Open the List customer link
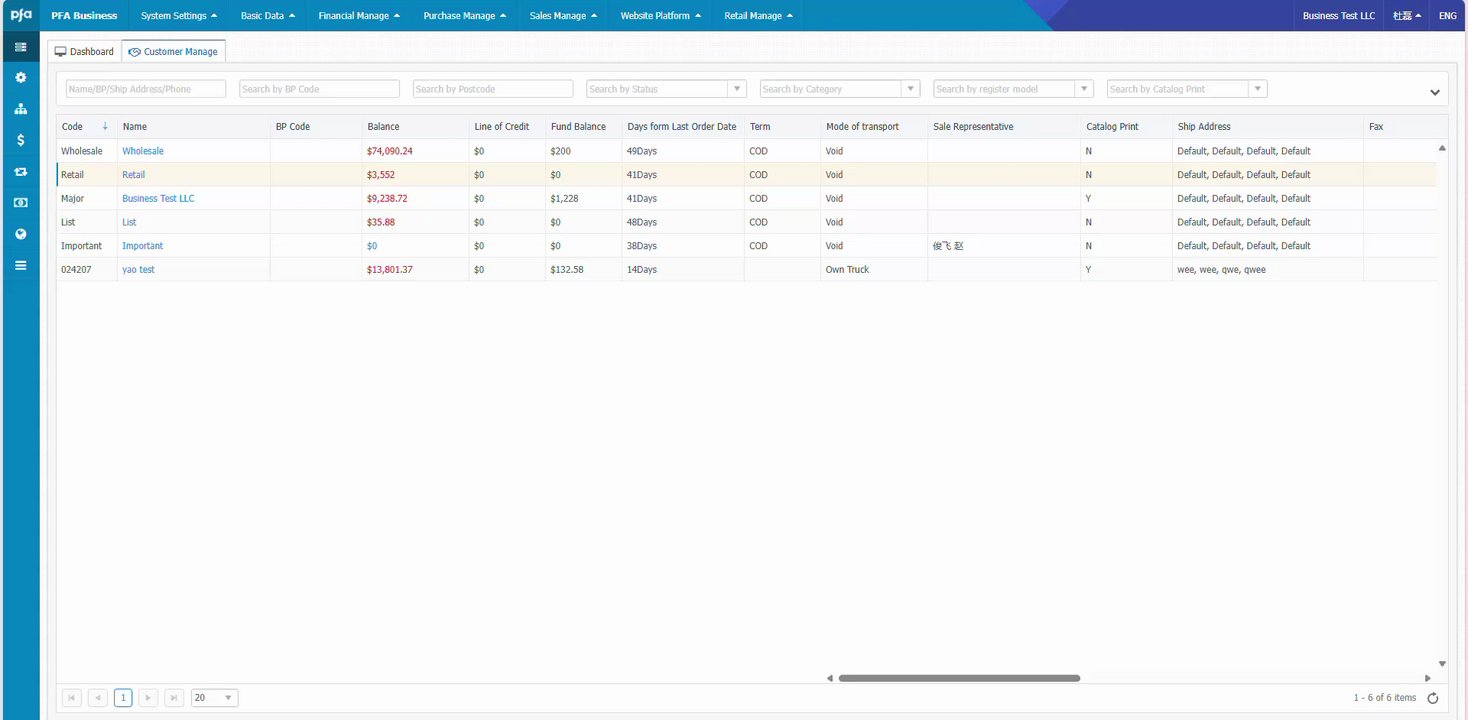 [x=129, y=222]
